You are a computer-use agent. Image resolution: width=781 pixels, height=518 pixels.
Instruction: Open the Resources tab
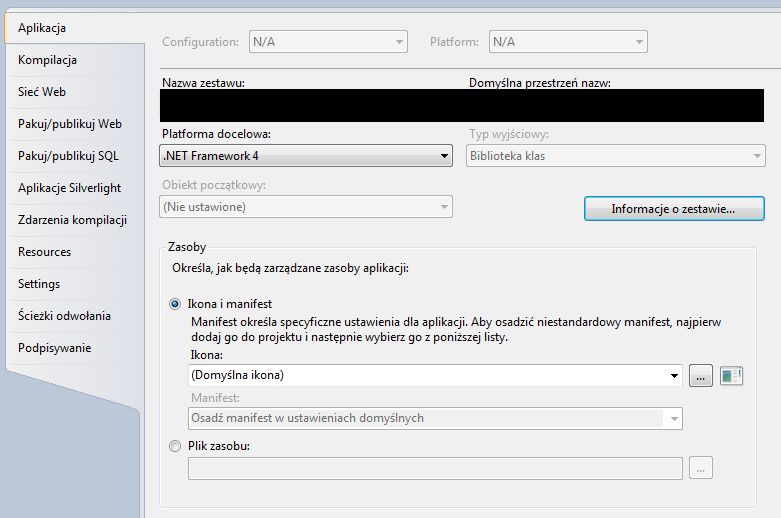(x=76, y=252)
